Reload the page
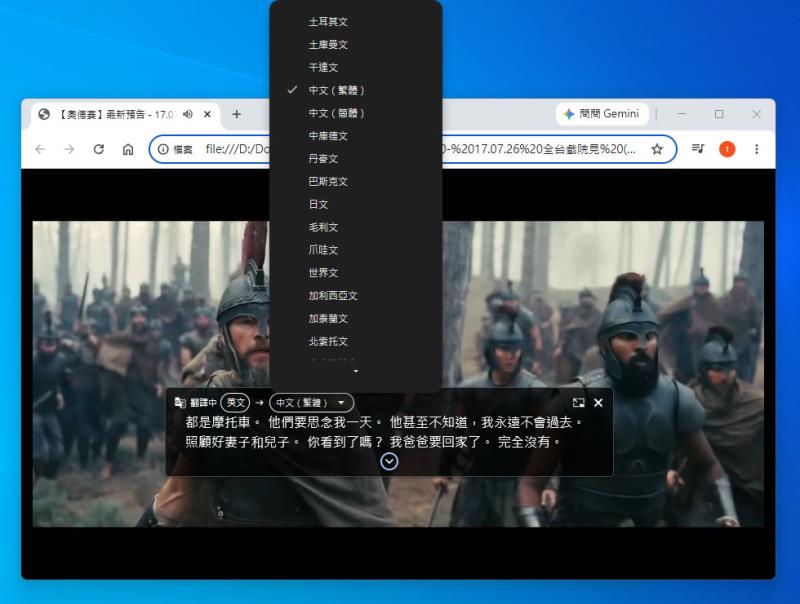This screenshot has width=800, height=604. click(x=98, y=149)
